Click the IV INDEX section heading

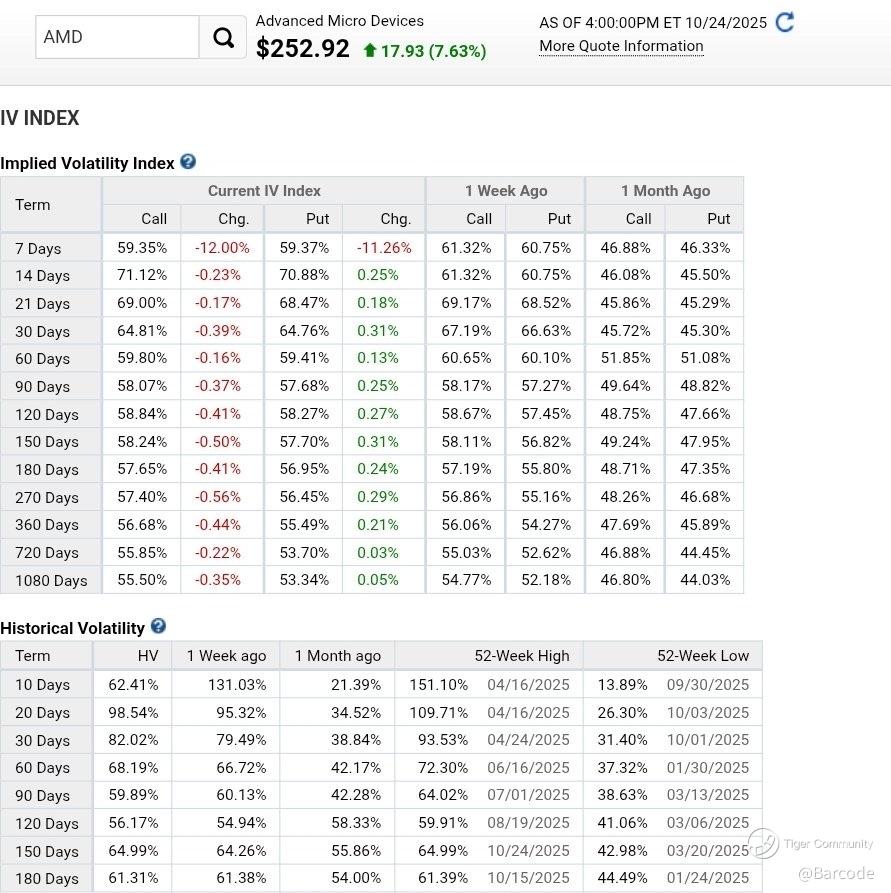(x=39, y=118)
